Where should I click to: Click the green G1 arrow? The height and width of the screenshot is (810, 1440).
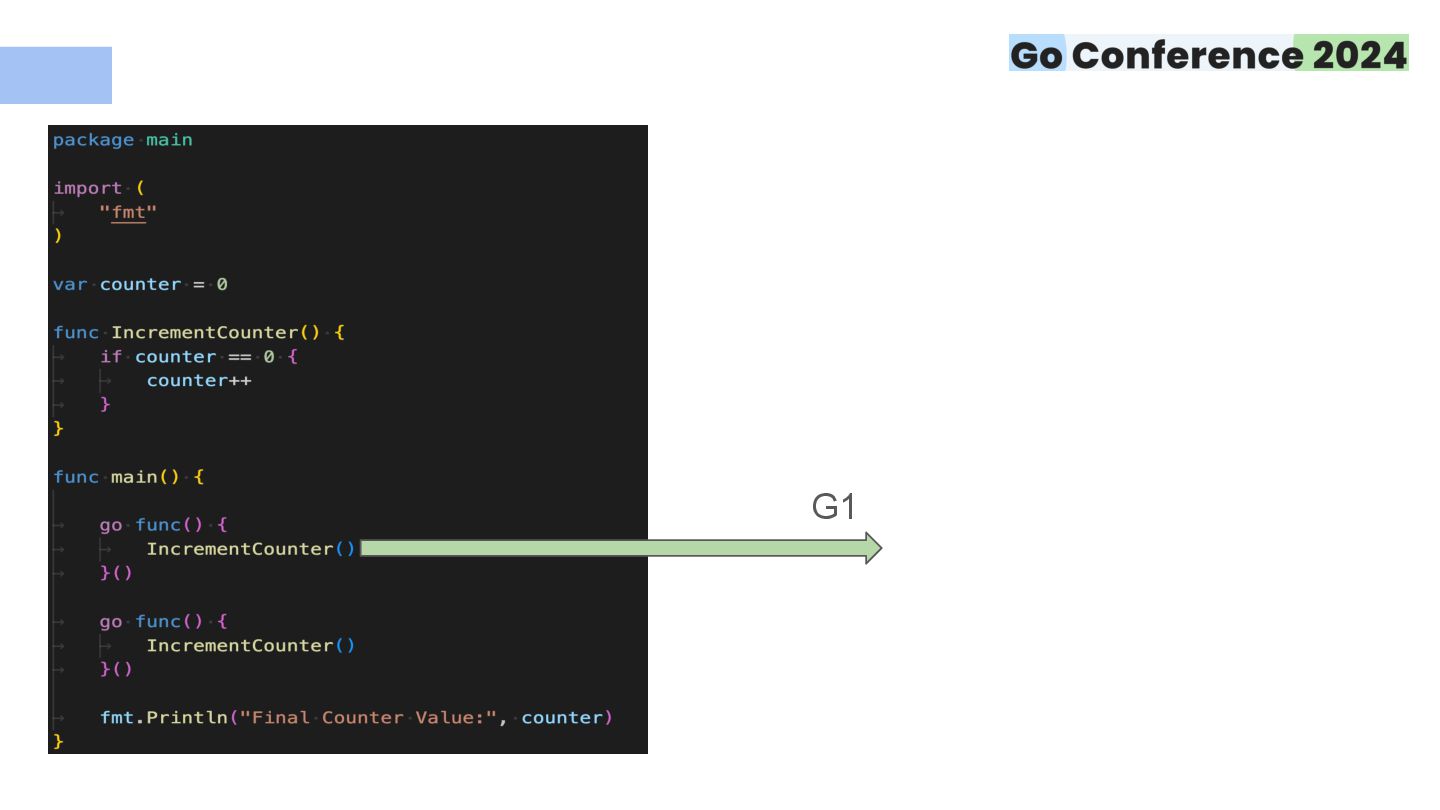pos(621,548)
